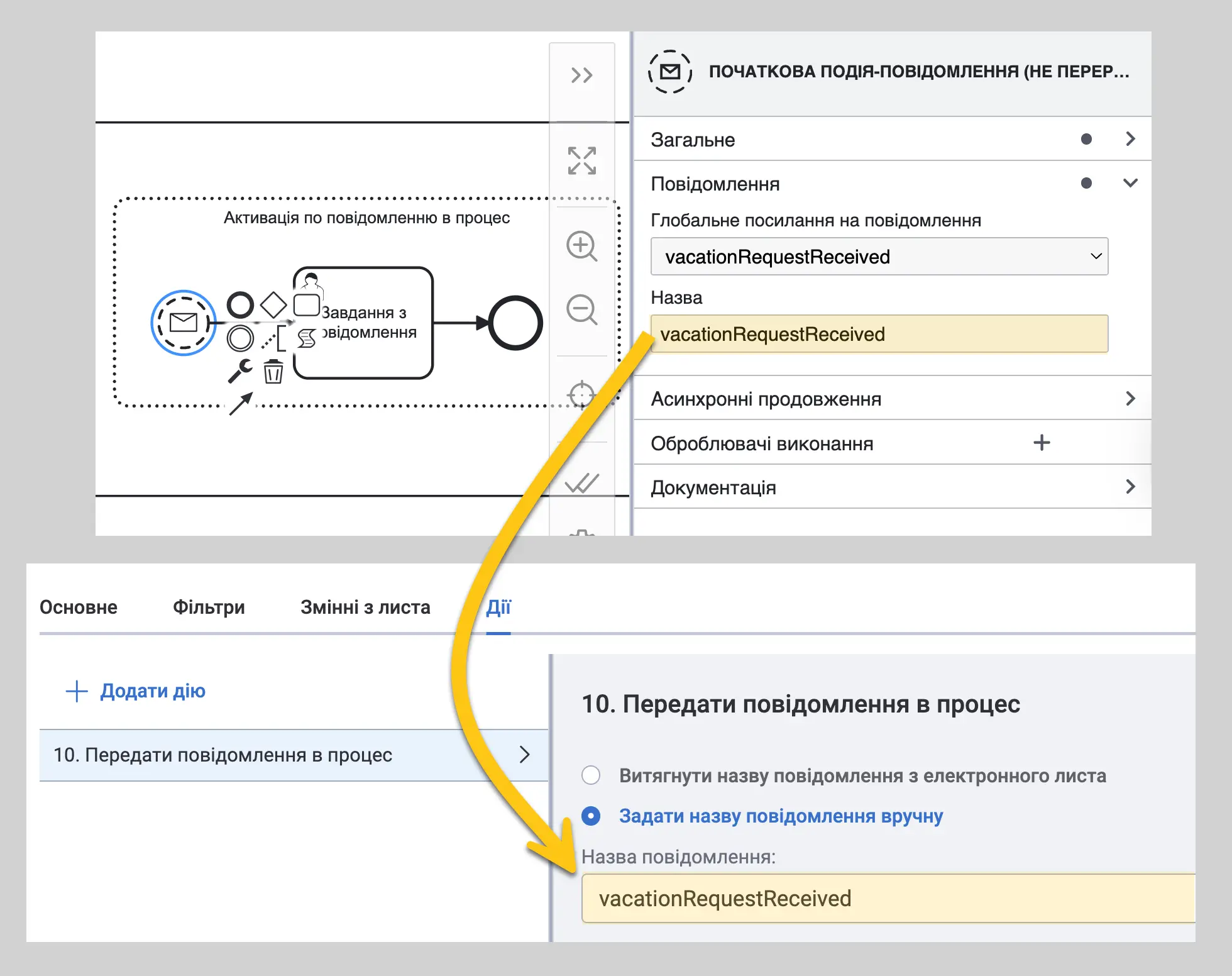
Task: Click the script icon beside the task
Action: click(307, 338)
